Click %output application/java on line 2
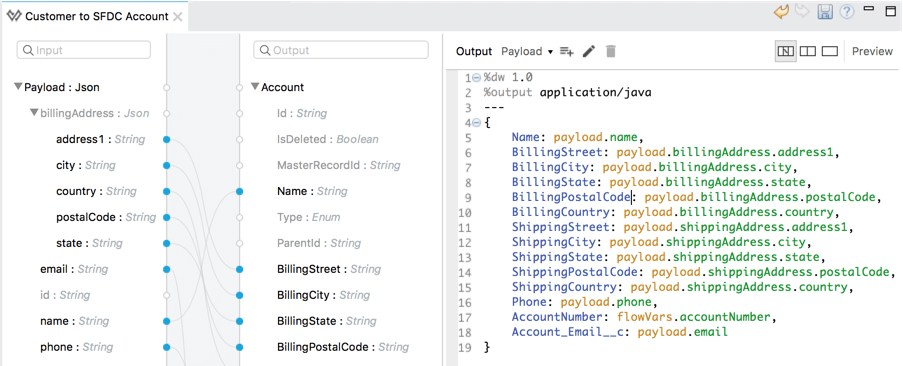Image resolution: width=903 pixels, height=366 pixels. (567, 92)
